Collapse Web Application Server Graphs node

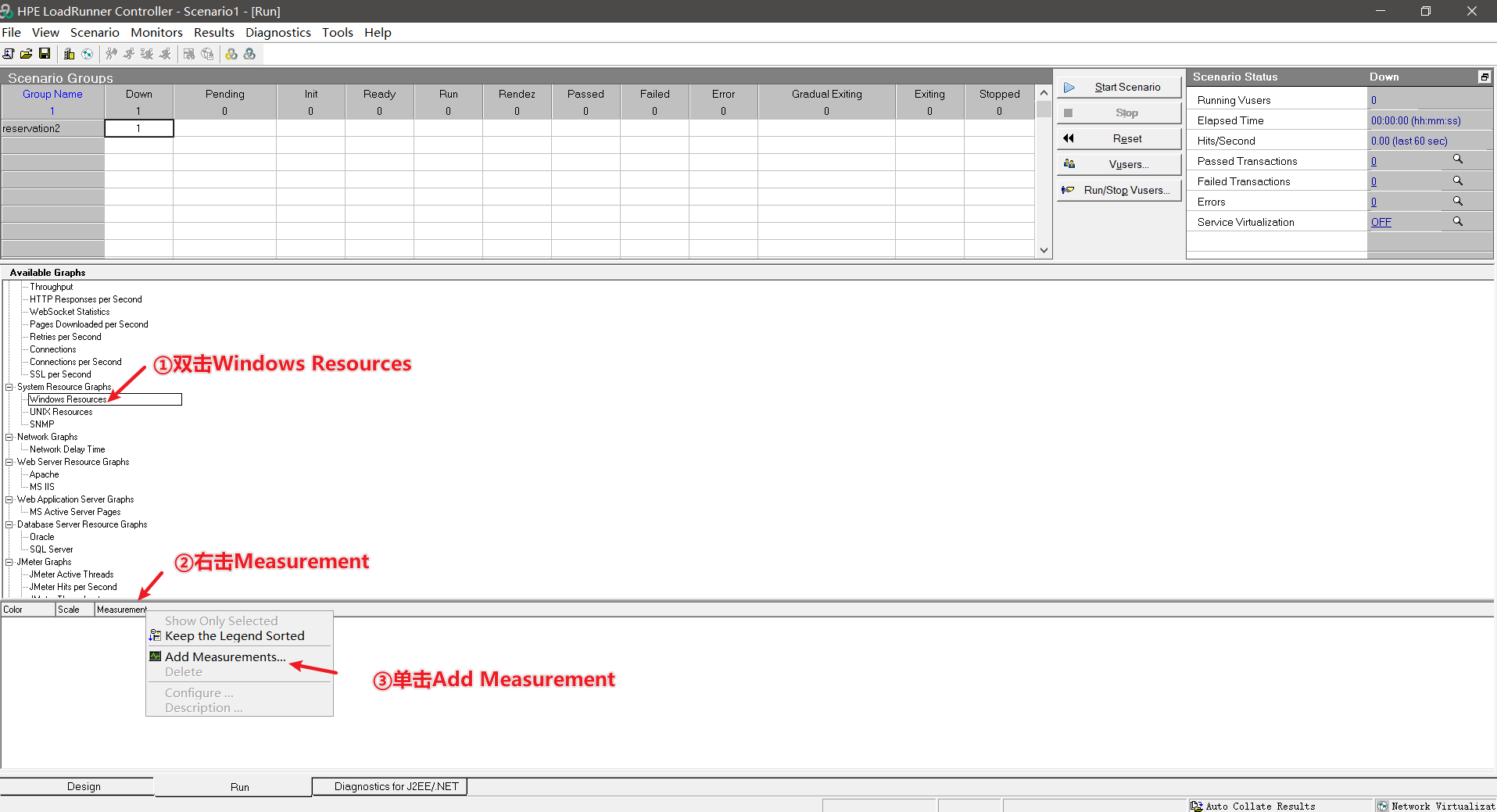[x=9, y=499]
